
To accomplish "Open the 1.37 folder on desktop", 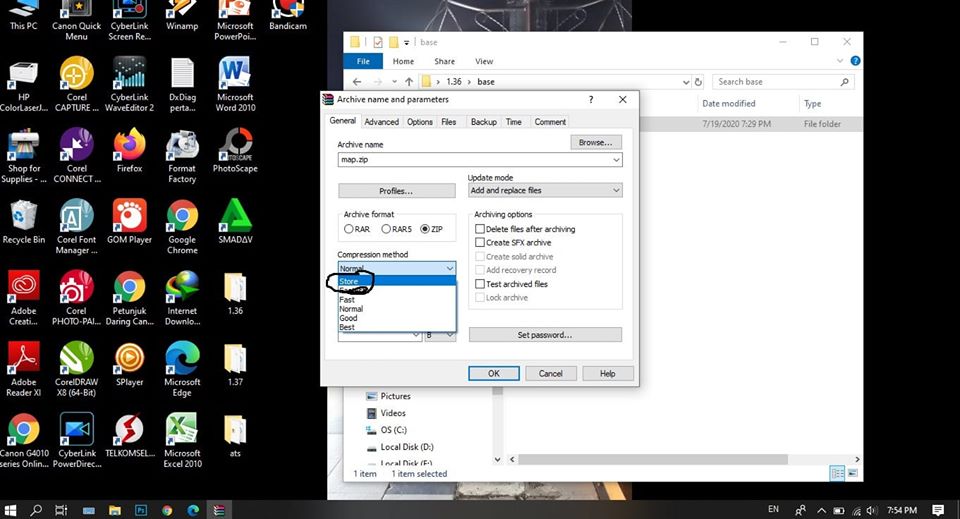I will tap(235, 364).
